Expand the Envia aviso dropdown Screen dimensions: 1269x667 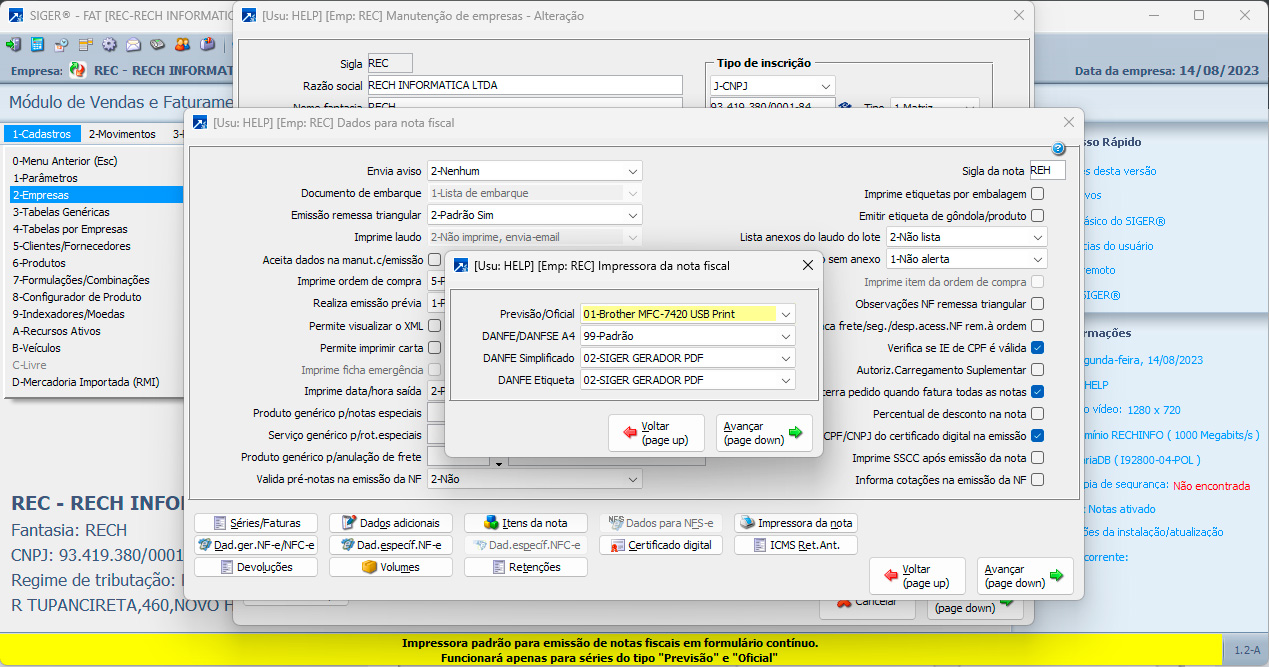pyautogui.click(x=632, y=171)
